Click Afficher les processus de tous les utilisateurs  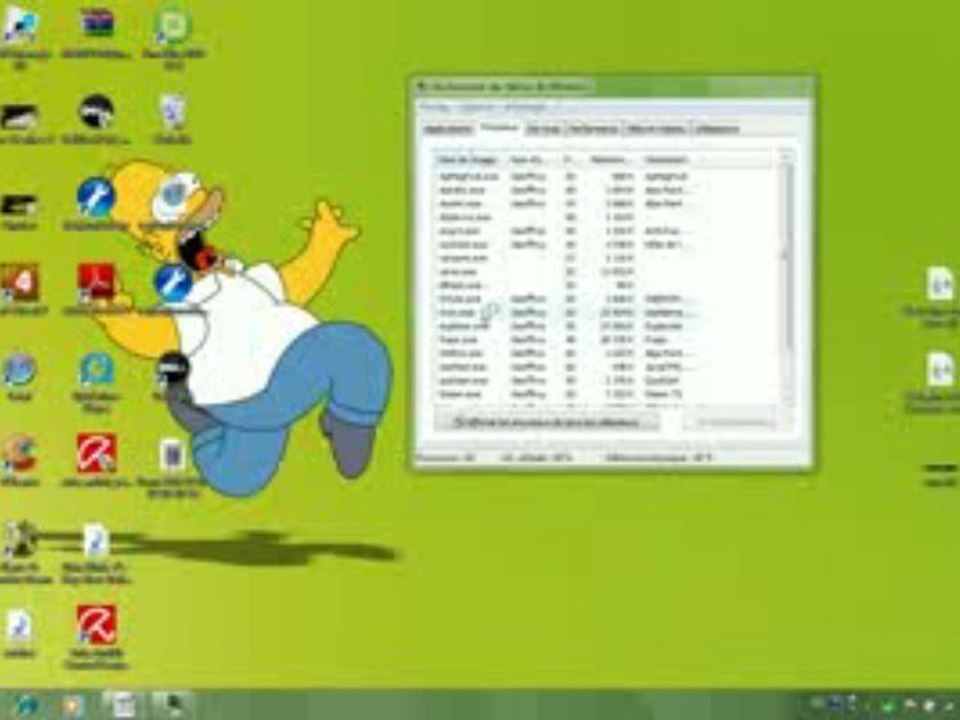547,422
